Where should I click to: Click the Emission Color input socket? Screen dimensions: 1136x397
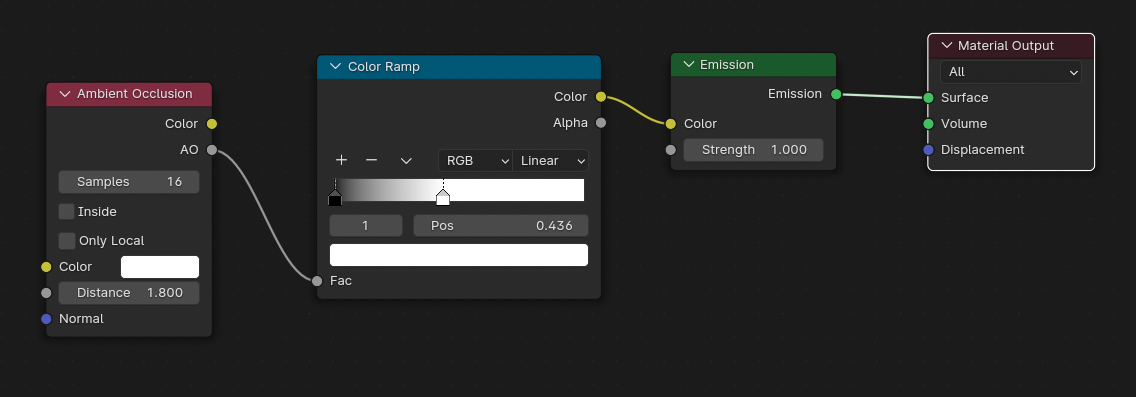[671, 124]
